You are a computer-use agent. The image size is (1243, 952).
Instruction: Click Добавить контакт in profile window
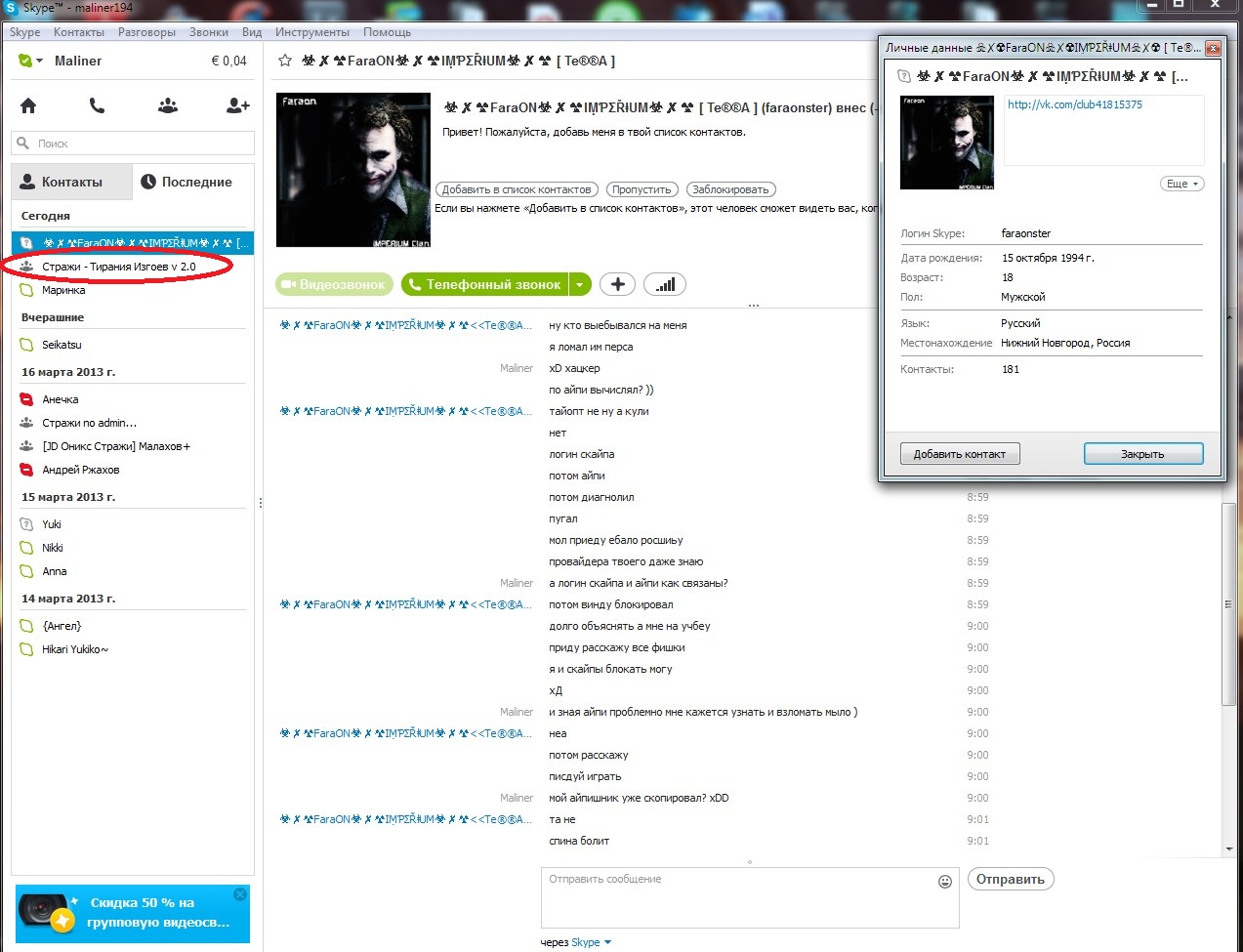[960, 454]
